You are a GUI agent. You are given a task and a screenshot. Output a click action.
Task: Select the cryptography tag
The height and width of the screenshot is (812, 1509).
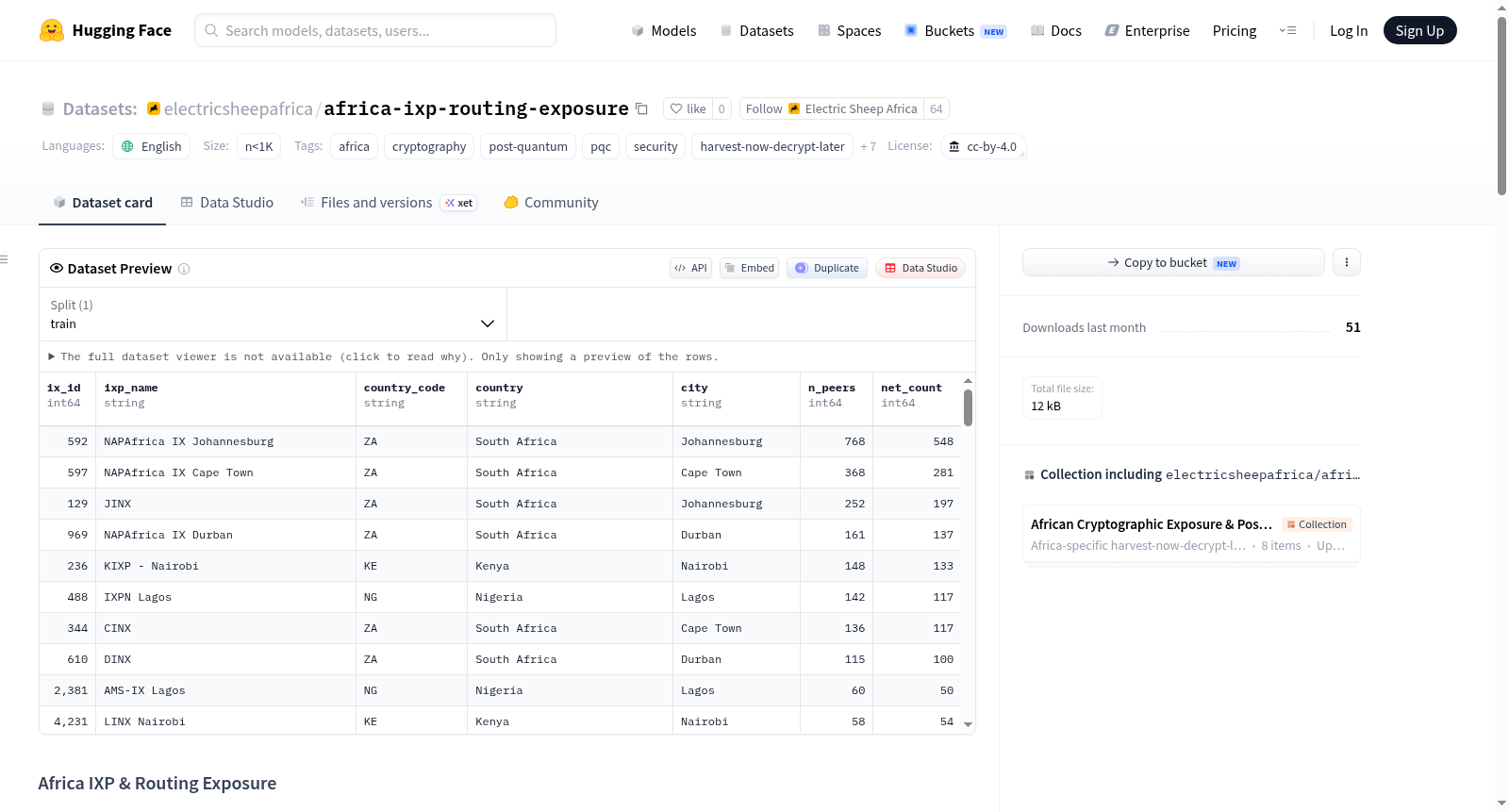coord(429,146)
